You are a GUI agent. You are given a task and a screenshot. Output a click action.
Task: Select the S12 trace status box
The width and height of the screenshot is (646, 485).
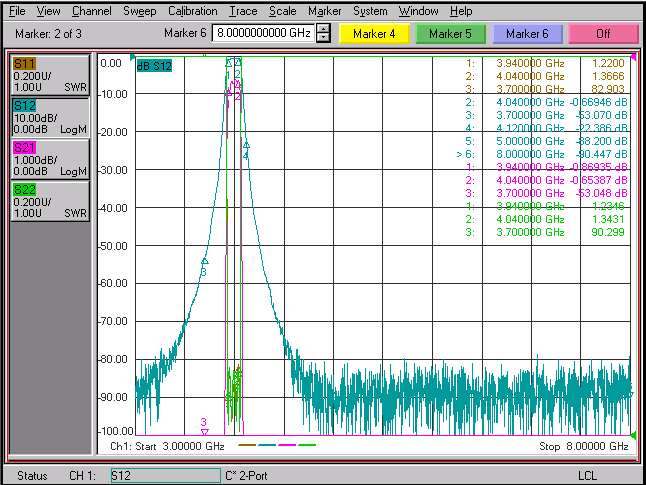[50, 117]
